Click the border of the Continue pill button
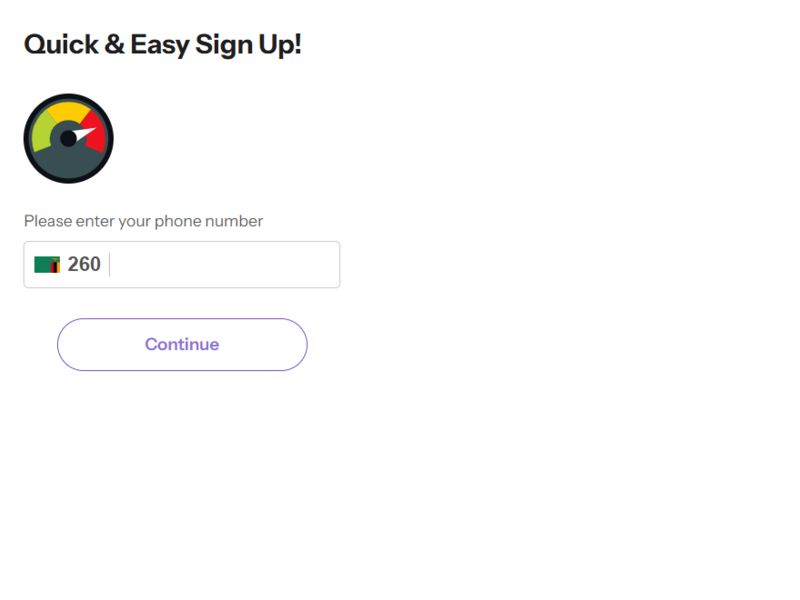Viewport: 800px width, 600px height. (x=183, y=320)
